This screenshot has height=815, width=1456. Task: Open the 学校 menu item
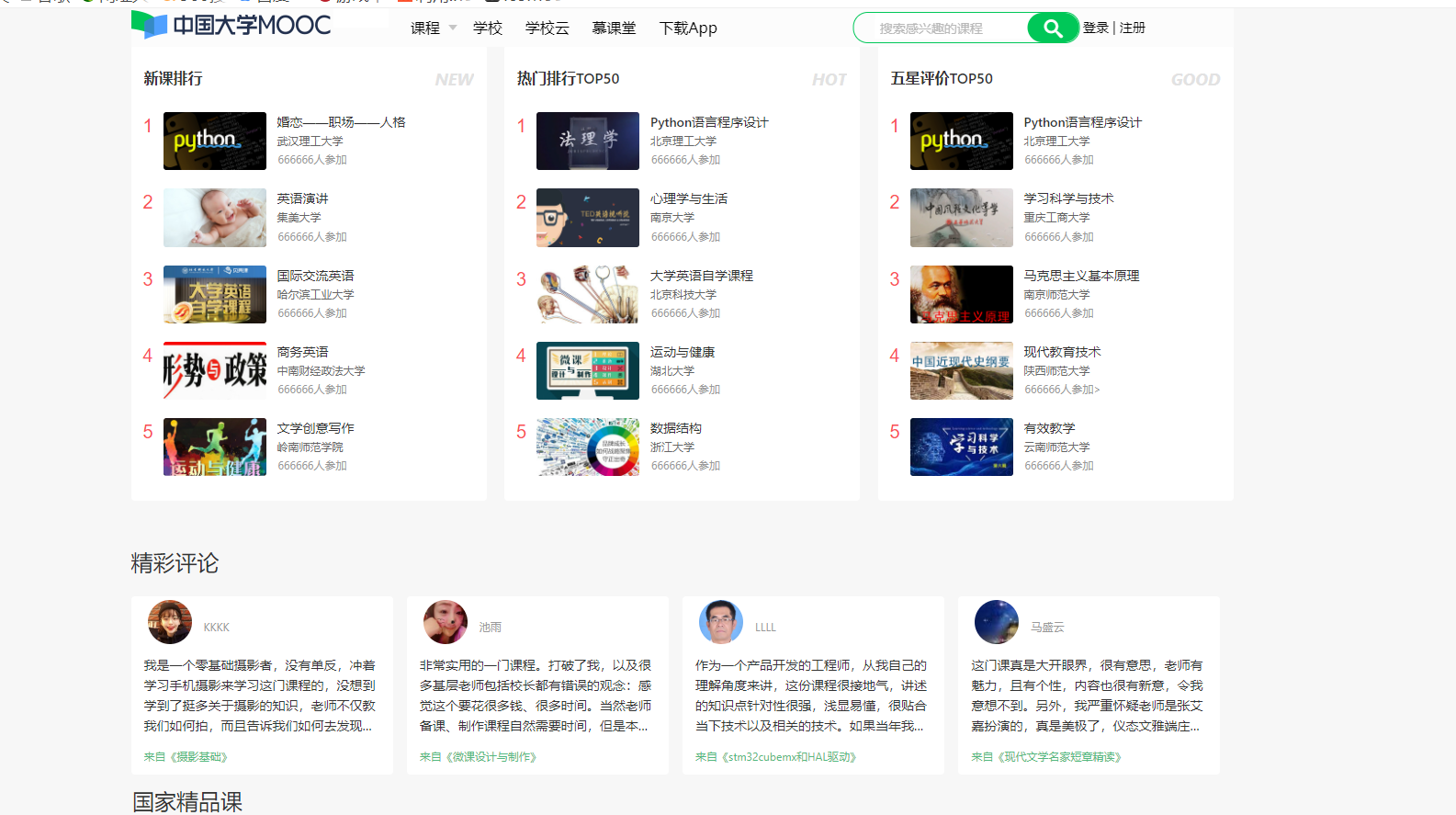pyautogui.click(x=488, y=28)
